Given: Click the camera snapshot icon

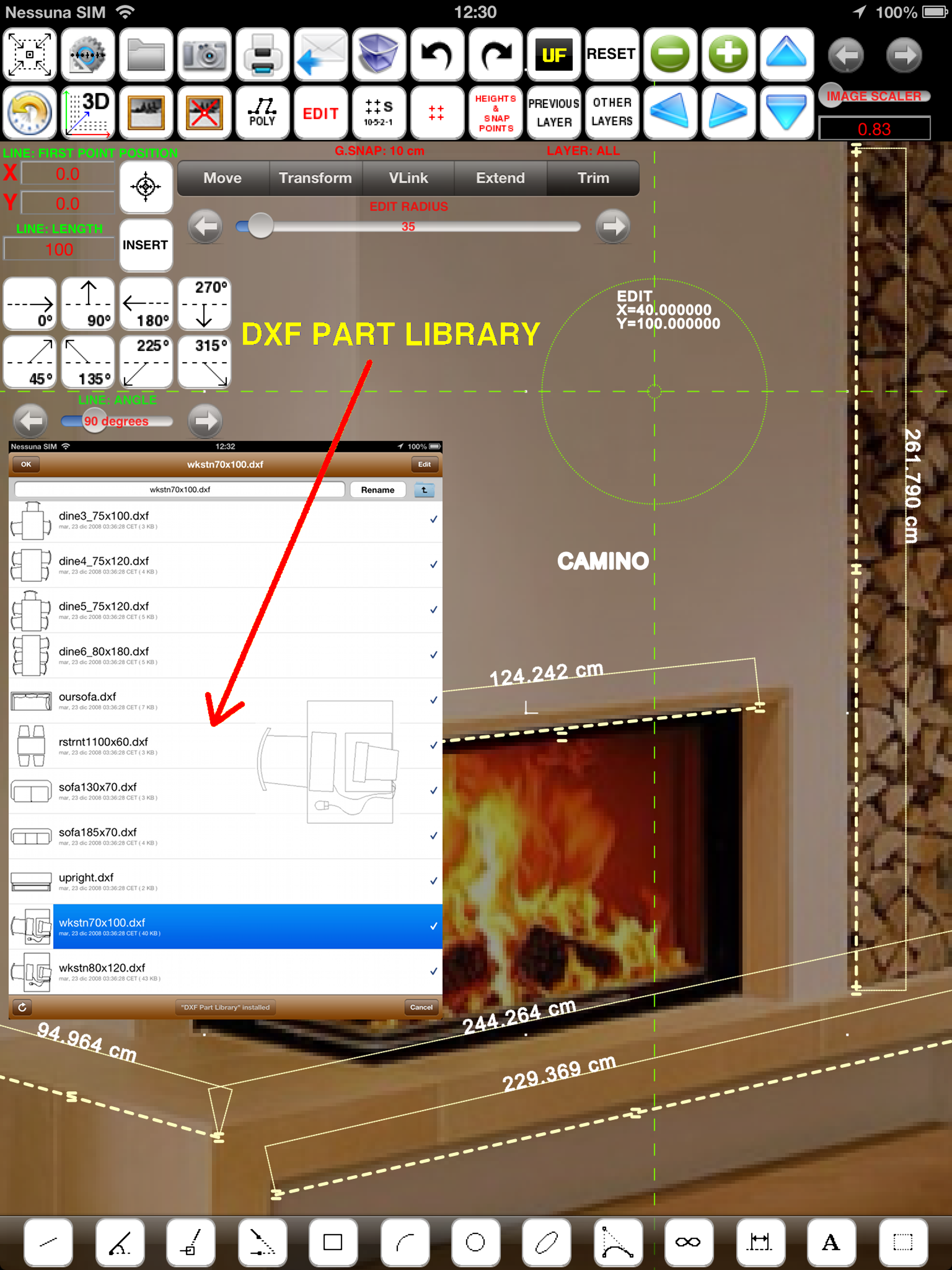Looking at the screenshot, I should click(x=204, y=54).
